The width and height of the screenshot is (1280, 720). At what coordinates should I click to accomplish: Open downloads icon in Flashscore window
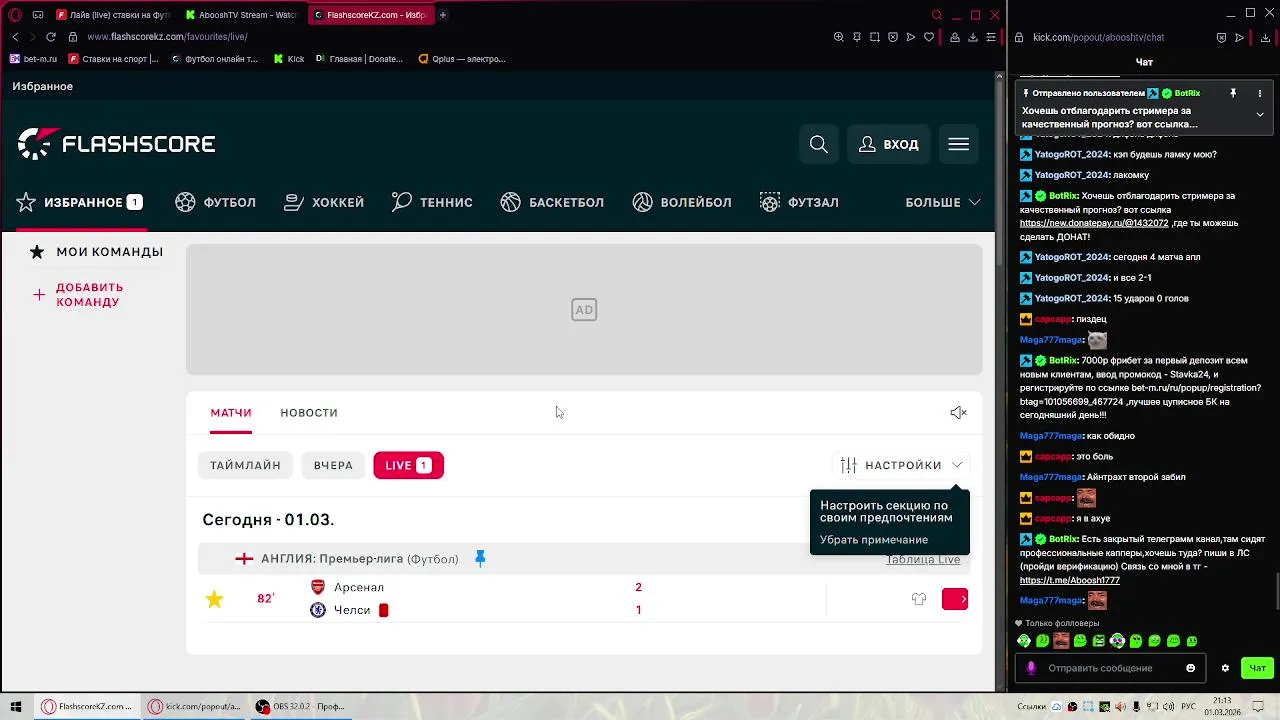(x=973, y=37)
